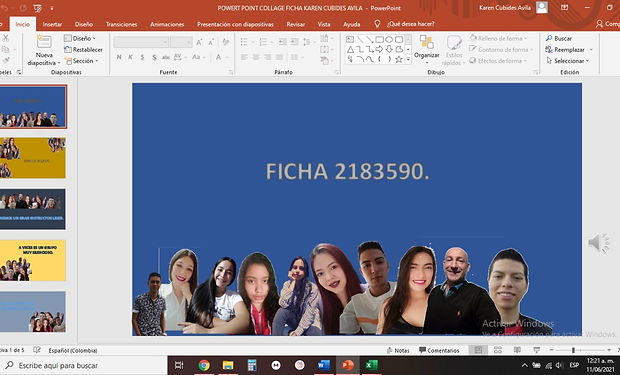Screen dimensions: 620x375
Task: Select the rectangle shape in gallery
Action: coord(380,39)
